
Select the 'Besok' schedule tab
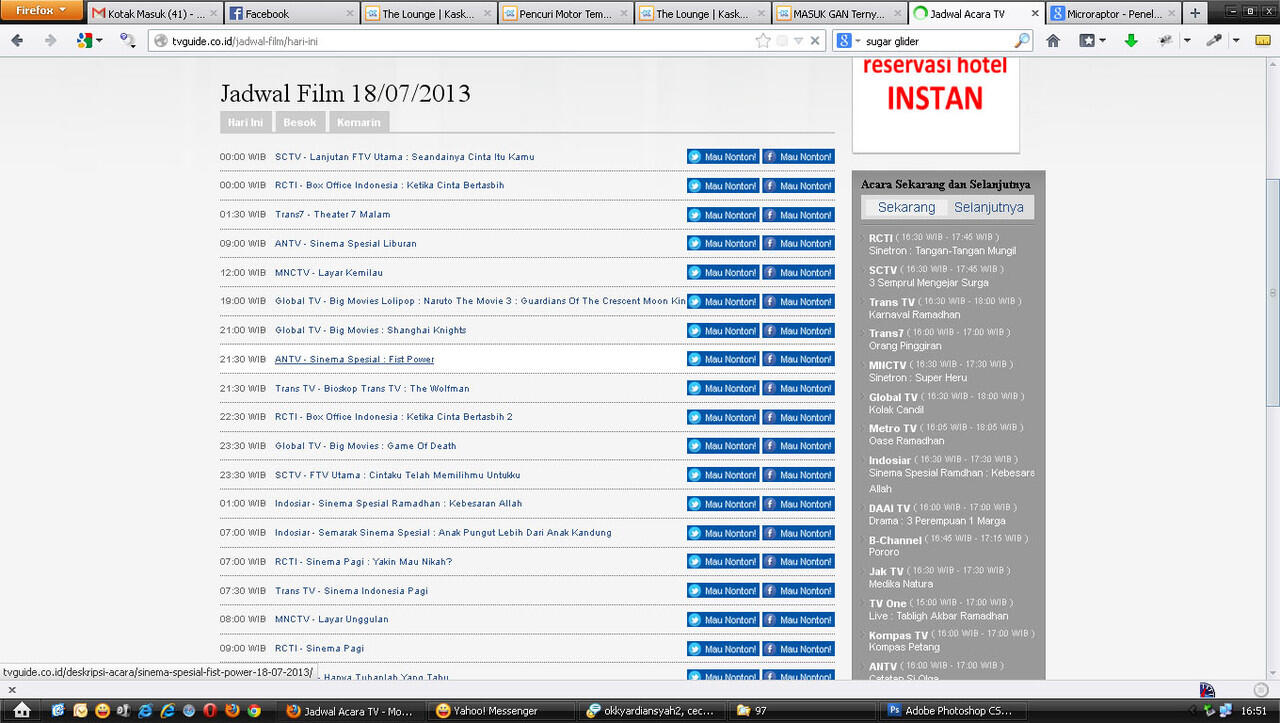point(299,122)
